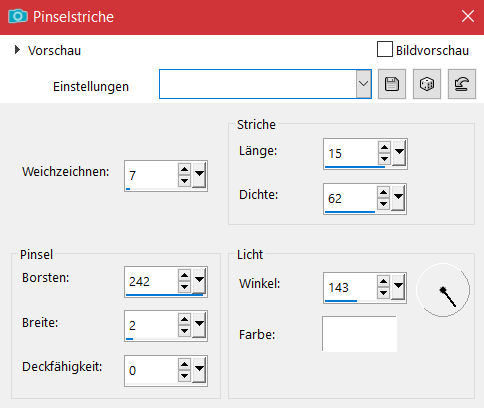
Task: Decrease the Weichzeichnen value with down arrow
Action: [184, 181]
